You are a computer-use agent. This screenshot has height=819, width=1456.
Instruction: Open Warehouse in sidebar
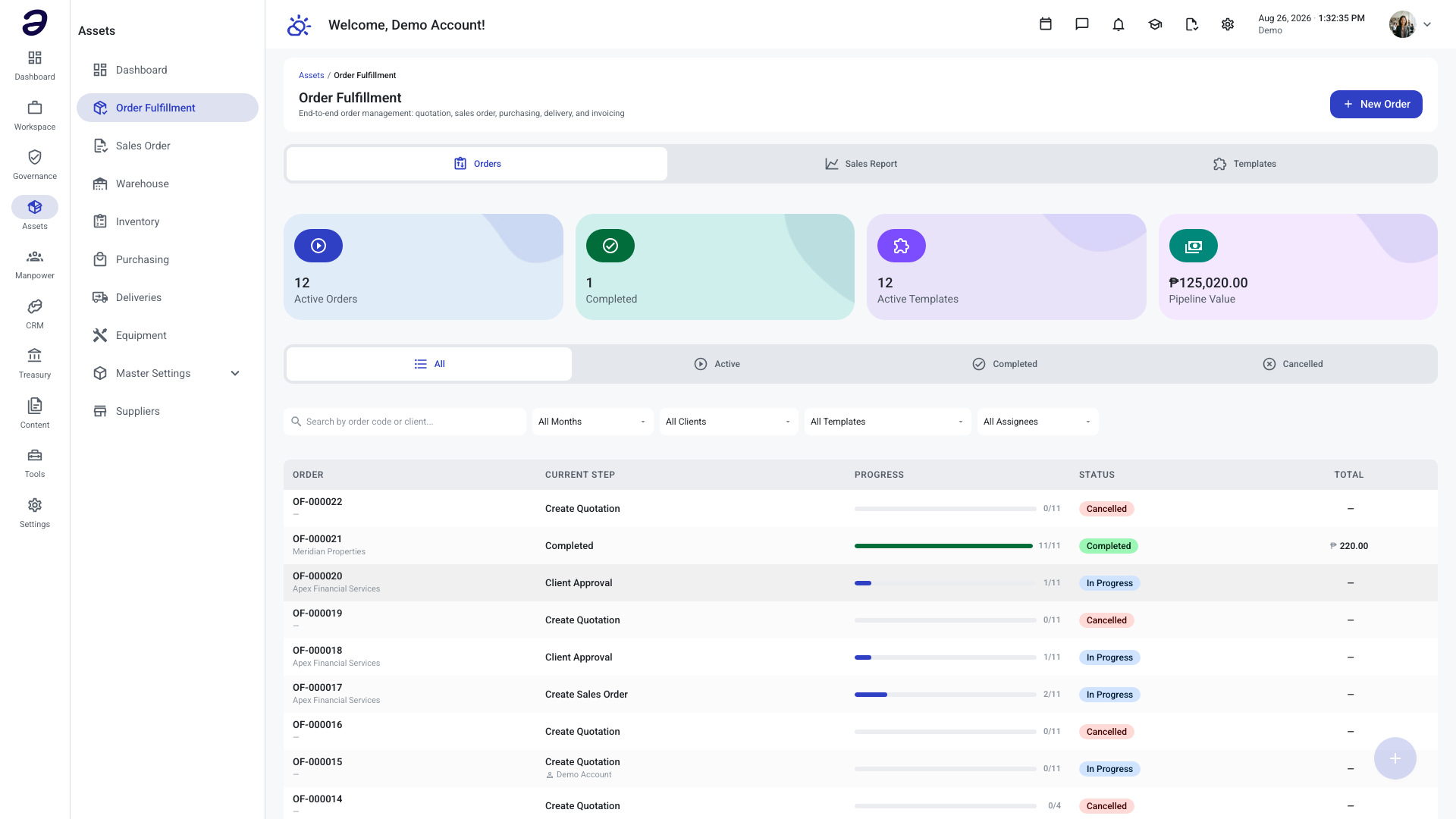tap(168, 184)
